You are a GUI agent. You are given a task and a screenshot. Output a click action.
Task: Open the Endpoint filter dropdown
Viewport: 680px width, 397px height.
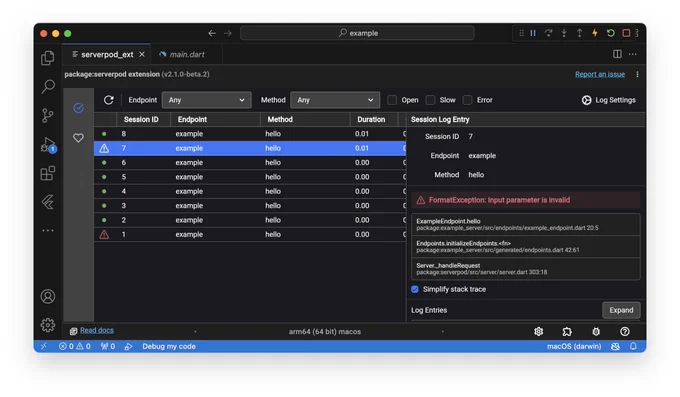pos(206,100)
